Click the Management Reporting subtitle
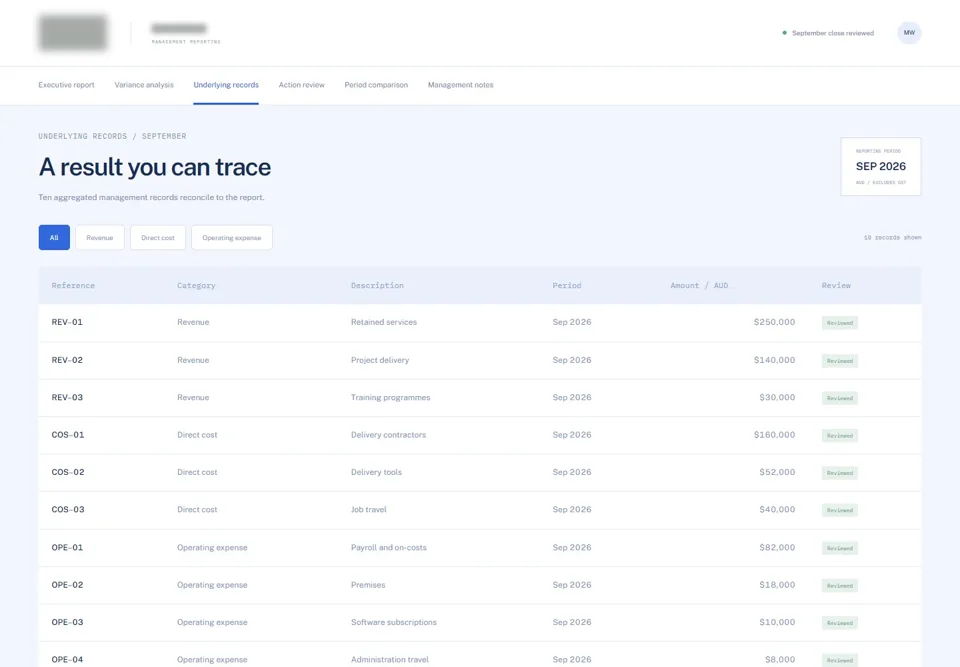This screenshot has width=960, height=667. pyautogui.click(x=186, y=42)
